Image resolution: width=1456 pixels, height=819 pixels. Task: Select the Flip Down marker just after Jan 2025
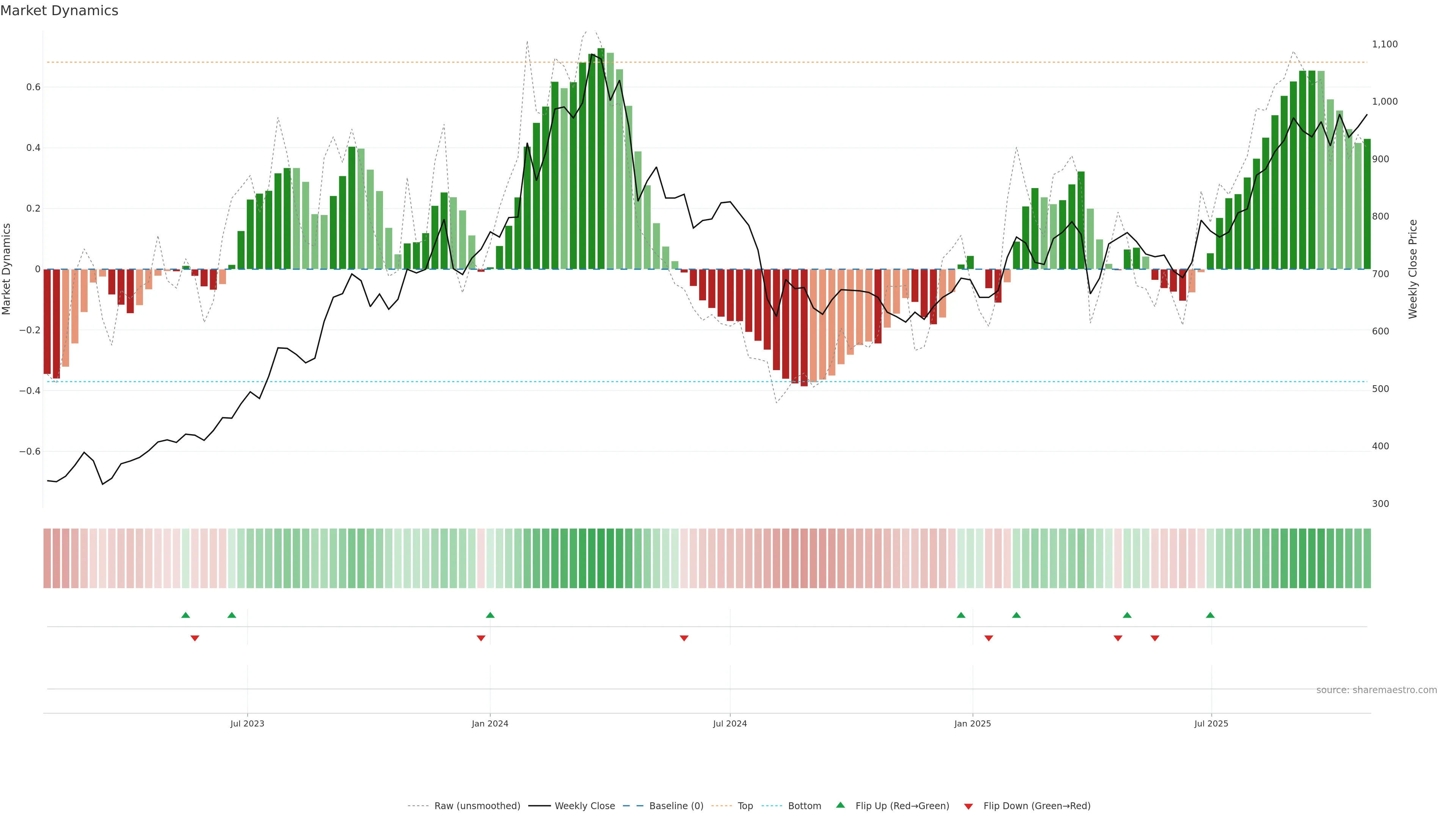pos(988,638)
